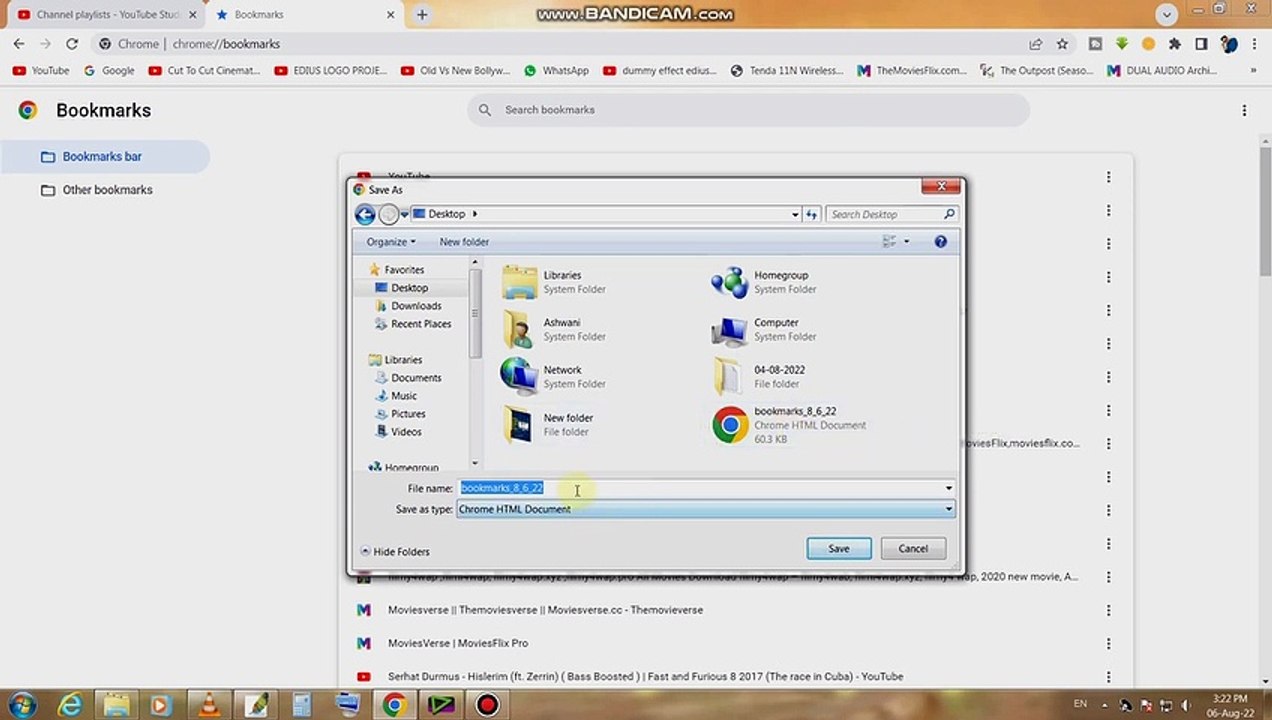The height and width of the screenshot is (720, 1272).
Task: Select the Computer system folder icon
Action: [x=730, y=330]
